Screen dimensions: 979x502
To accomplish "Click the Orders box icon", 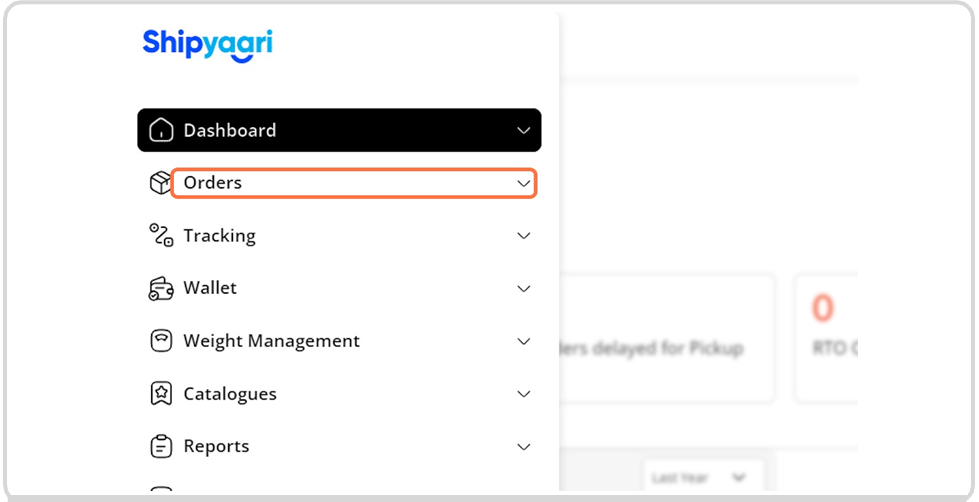I will tap(160, 183).
